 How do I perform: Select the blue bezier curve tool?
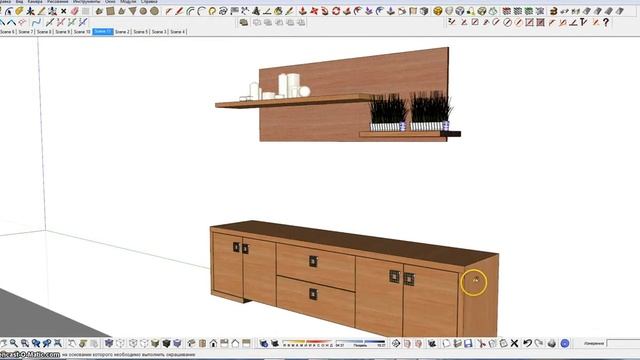tap(37, 22)
